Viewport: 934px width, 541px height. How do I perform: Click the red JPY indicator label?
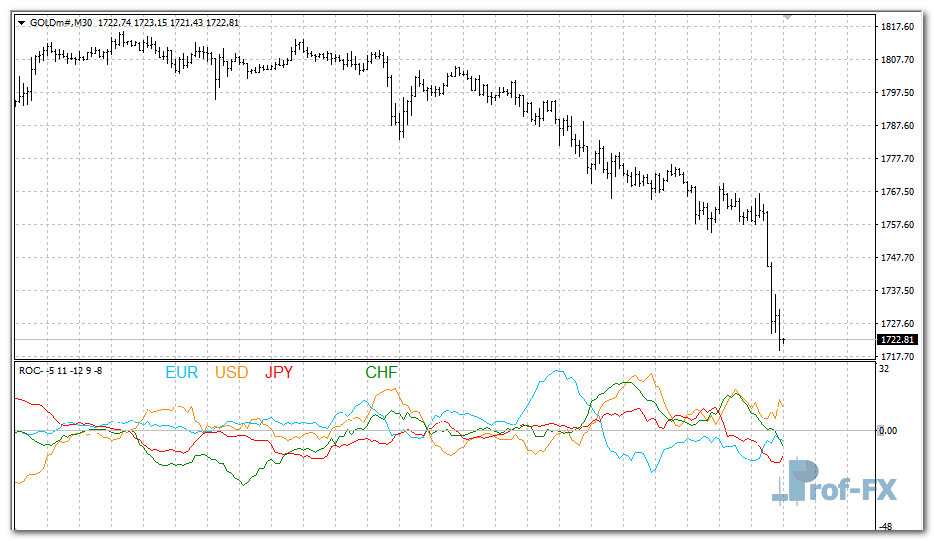tap(279, 373)
